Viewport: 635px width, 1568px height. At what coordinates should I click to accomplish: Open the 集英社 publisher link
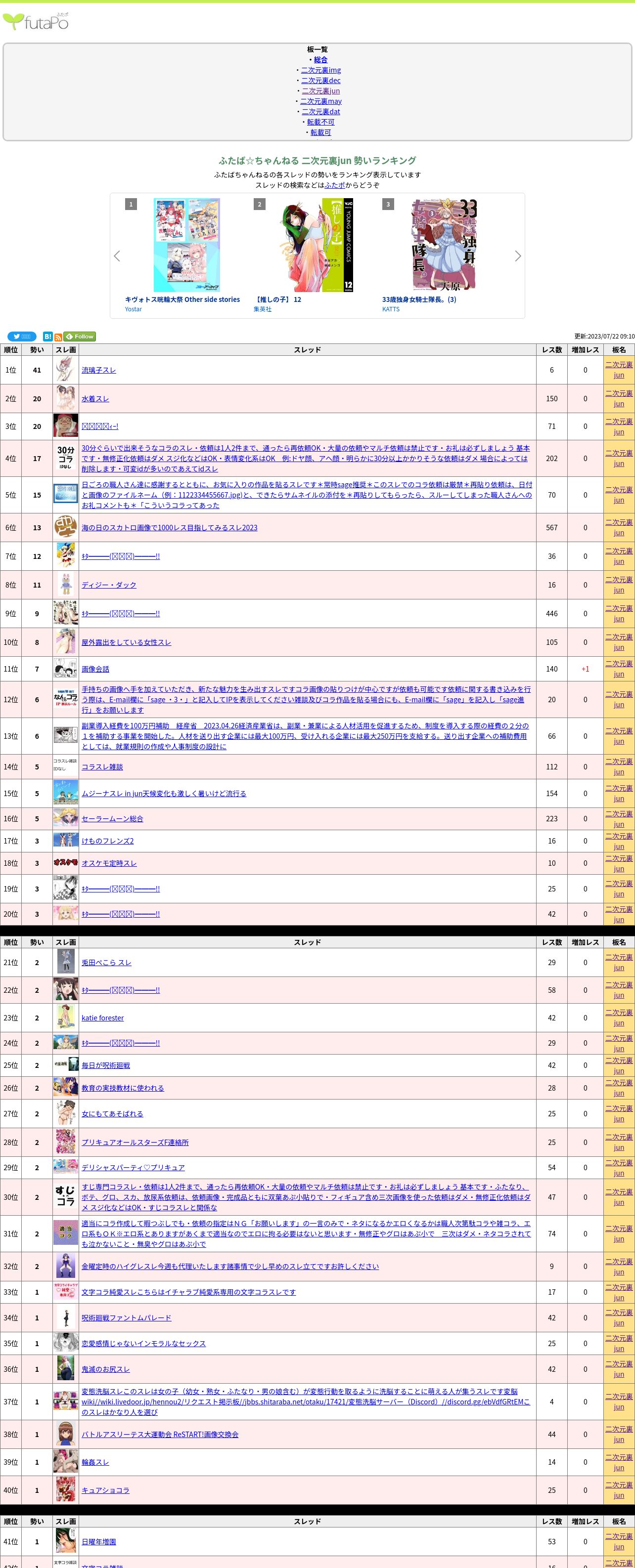coord(263,309)
